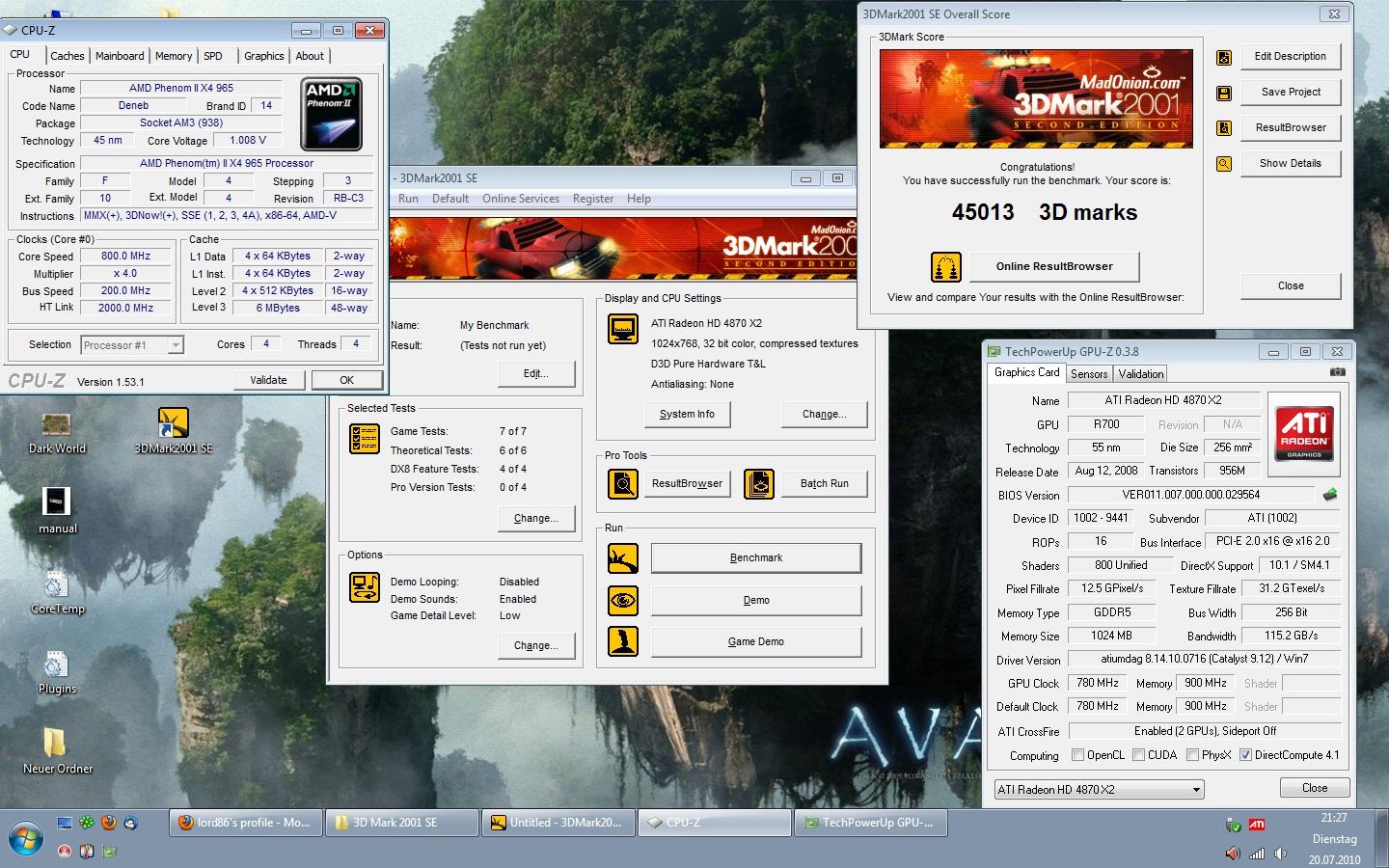Toggle the CUDA checkbox in GPU-Z

[x=1139, y=755]
